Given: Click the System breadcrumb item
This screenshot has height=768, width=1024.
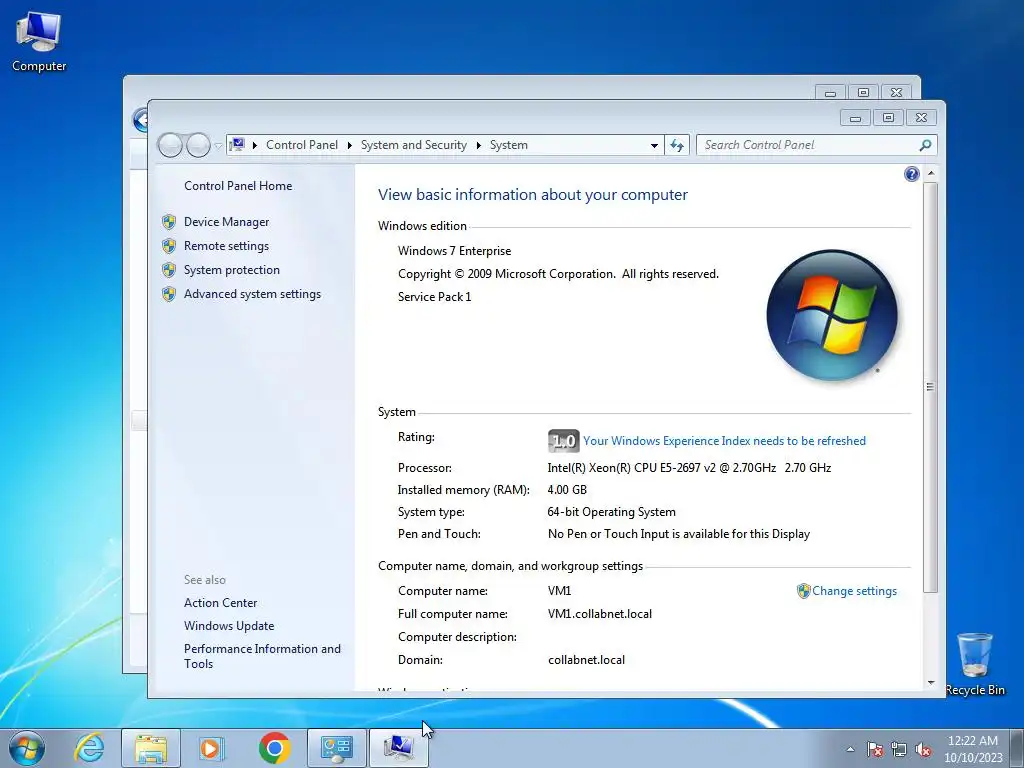Looking at the screenshot, I should 509,145.
